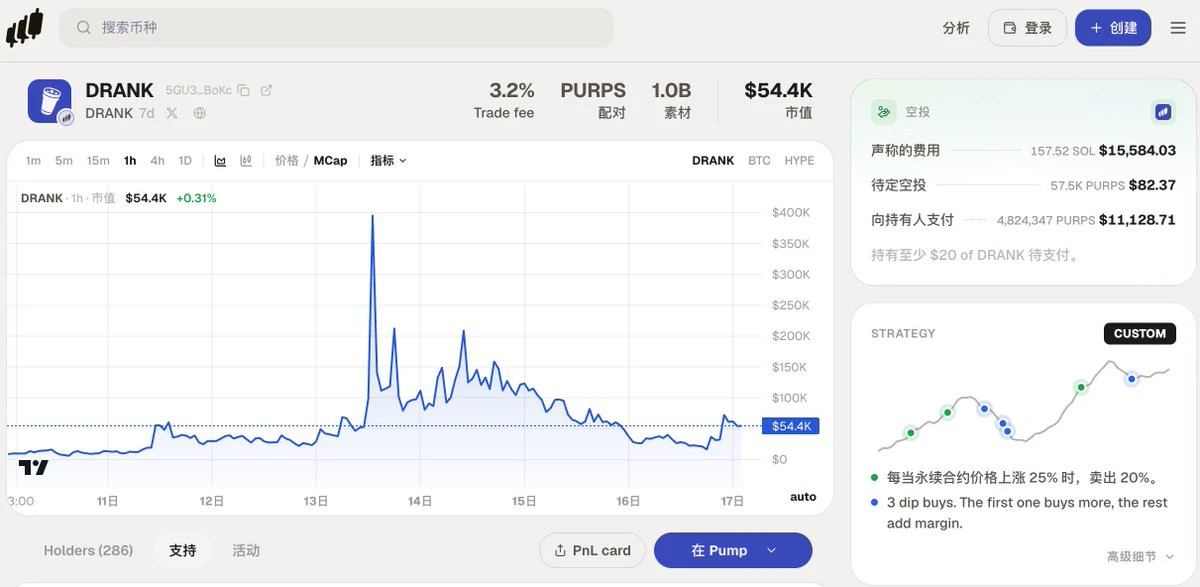Click the TradingView logo on chart
This screenshot has width=1200, height=587.
tap(33, 468)
